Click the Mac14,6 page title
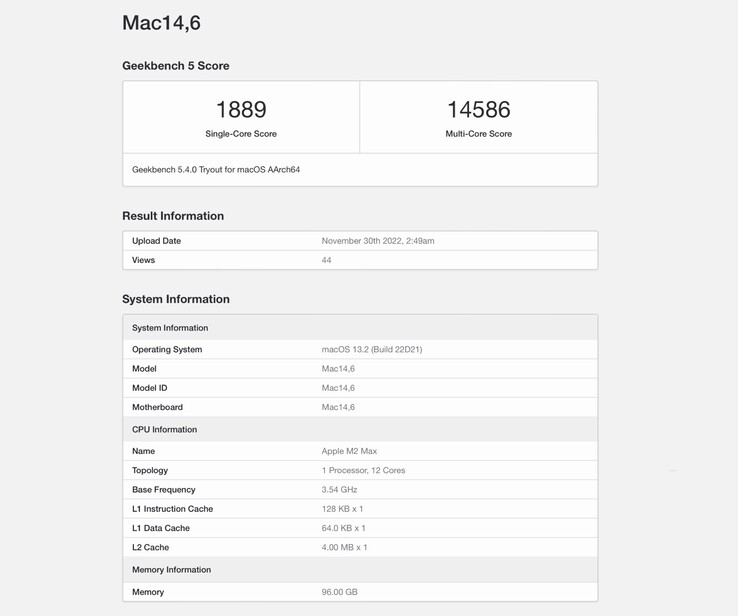 [161, 23]
